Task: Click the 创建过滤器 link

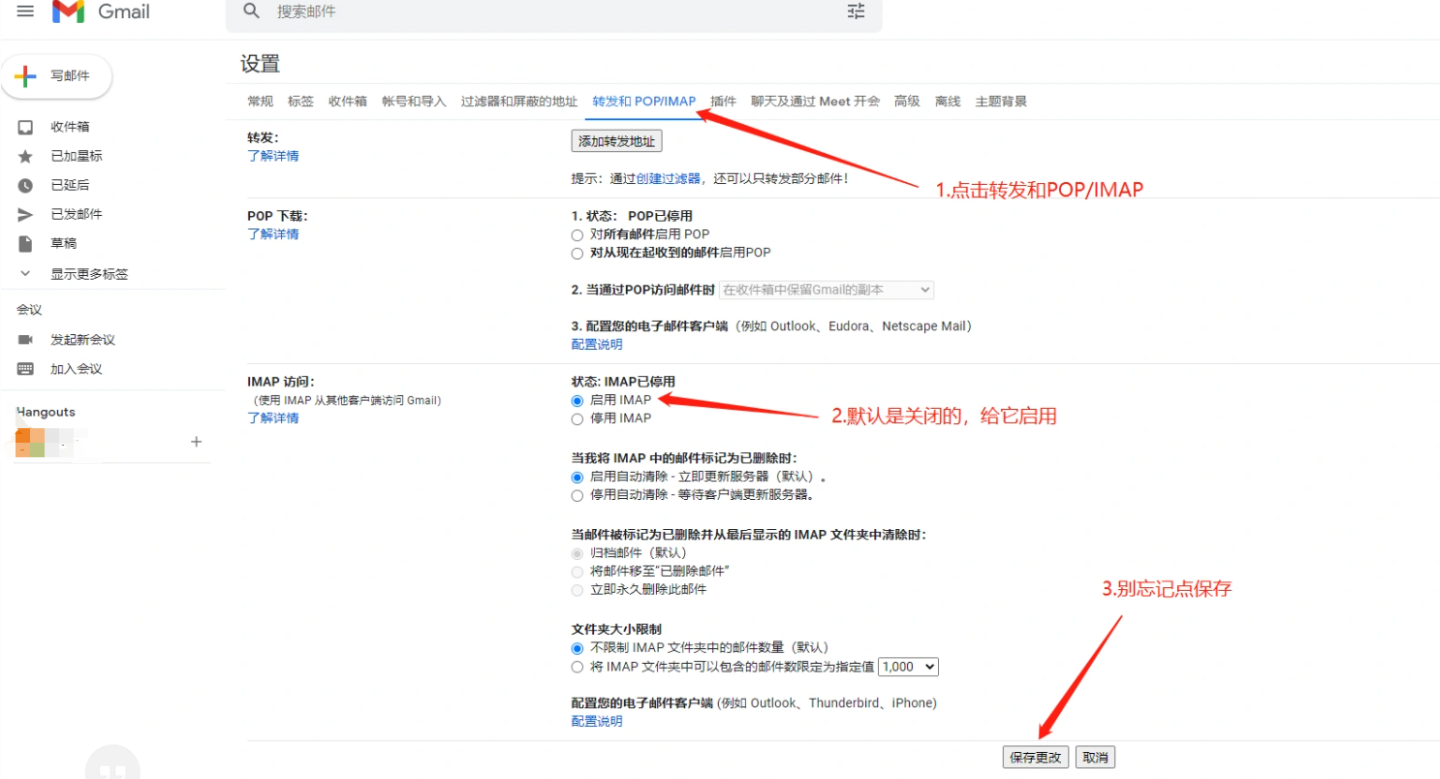Action: [x=668, y=179]
